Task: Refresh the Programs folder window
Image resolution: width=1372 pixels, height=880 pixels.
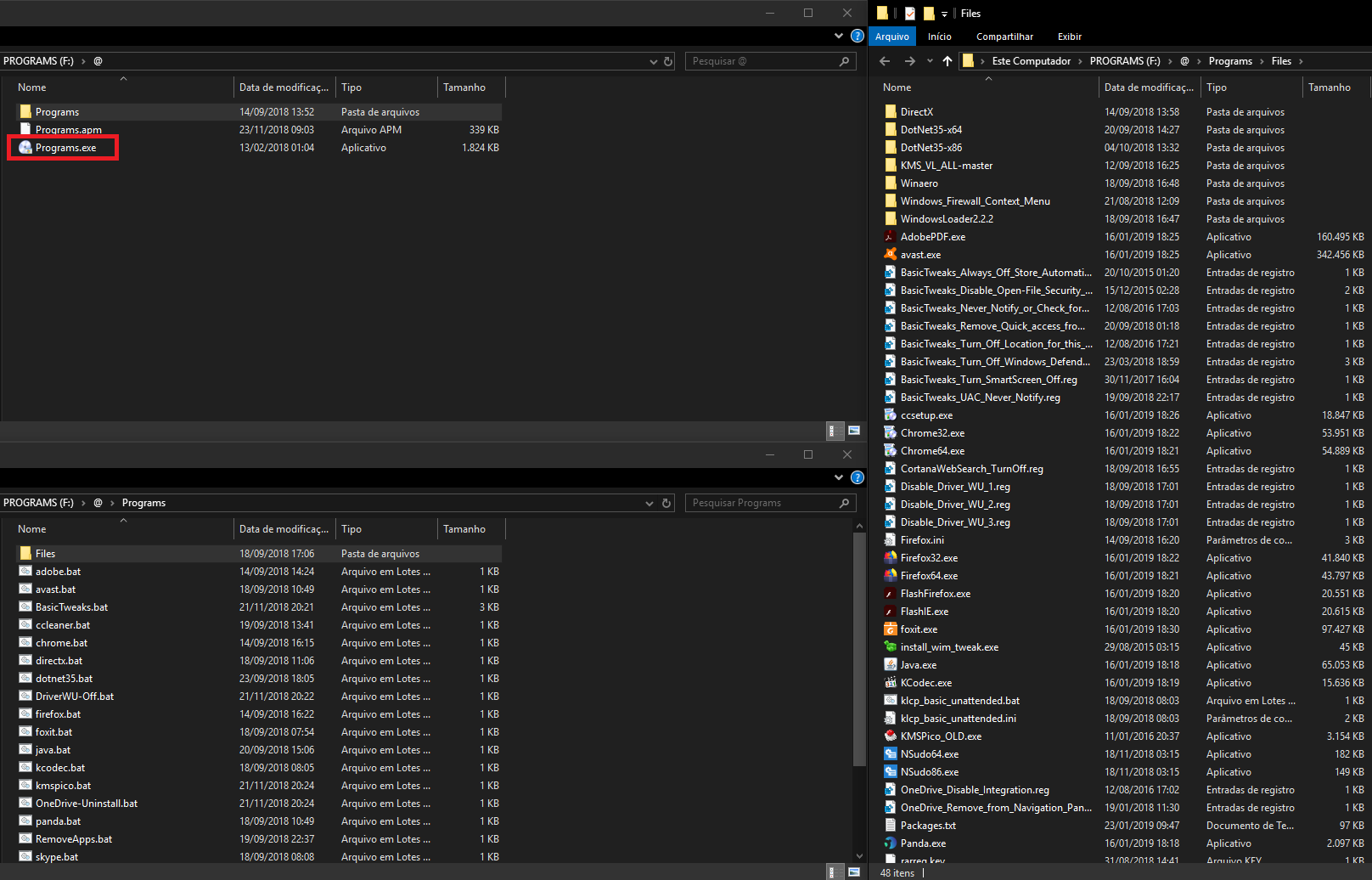Action: (x=666, y=503)
